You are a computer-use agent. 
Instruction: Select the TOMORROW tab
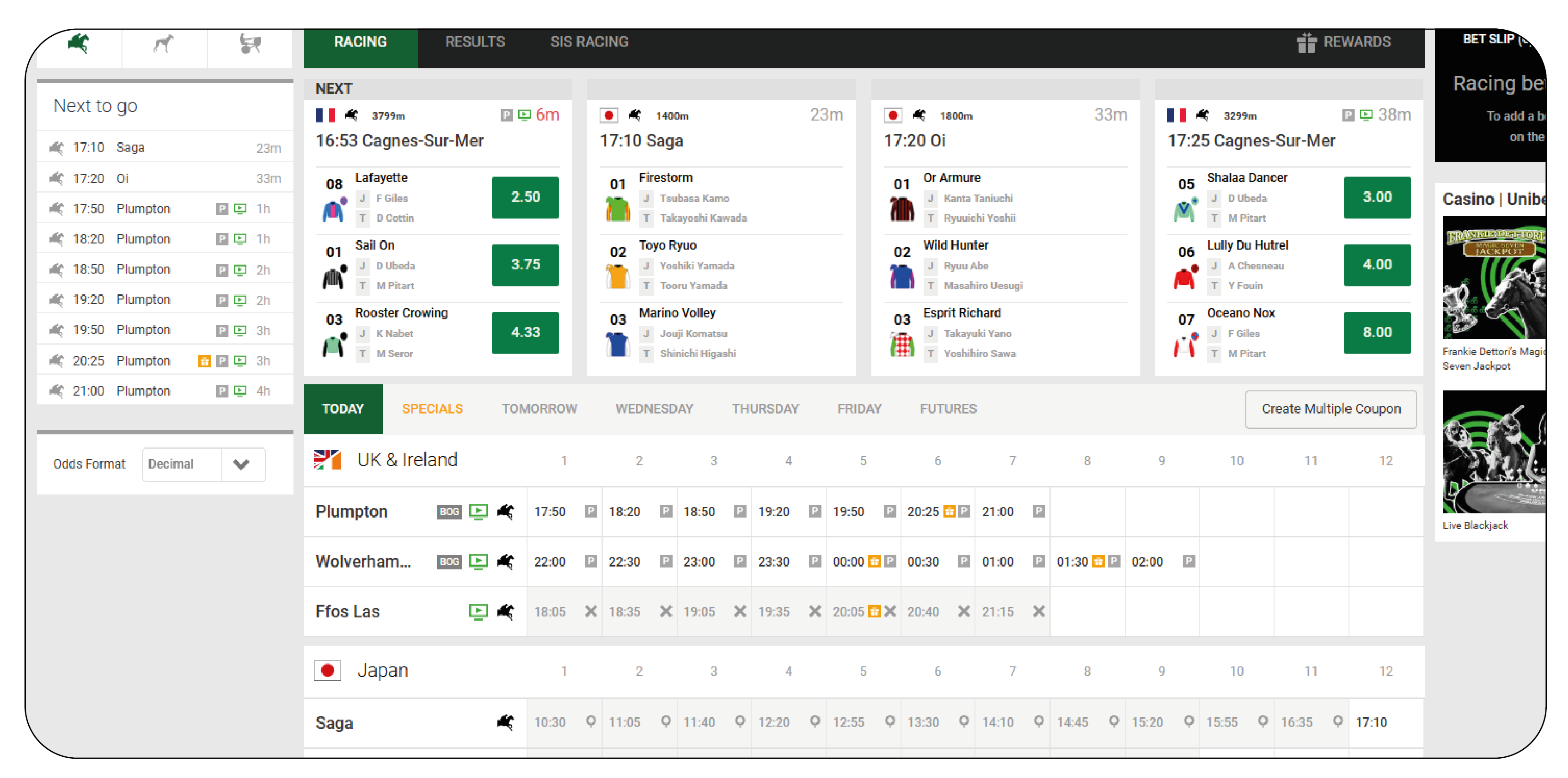click(539, 409)
